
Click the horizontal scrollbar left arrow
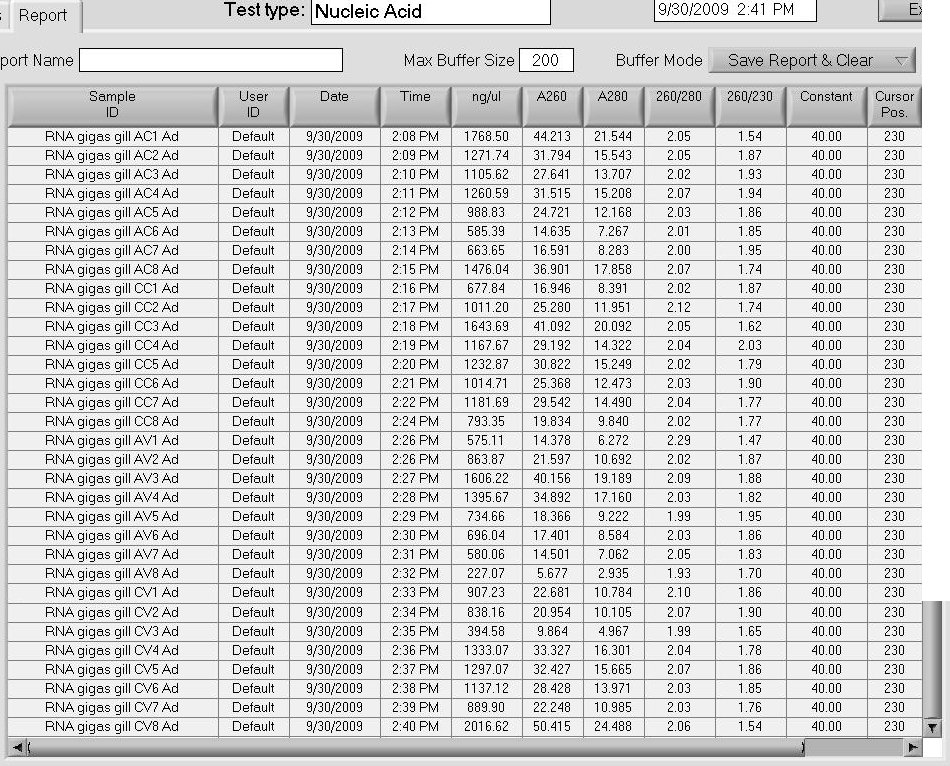click(15, 748)
